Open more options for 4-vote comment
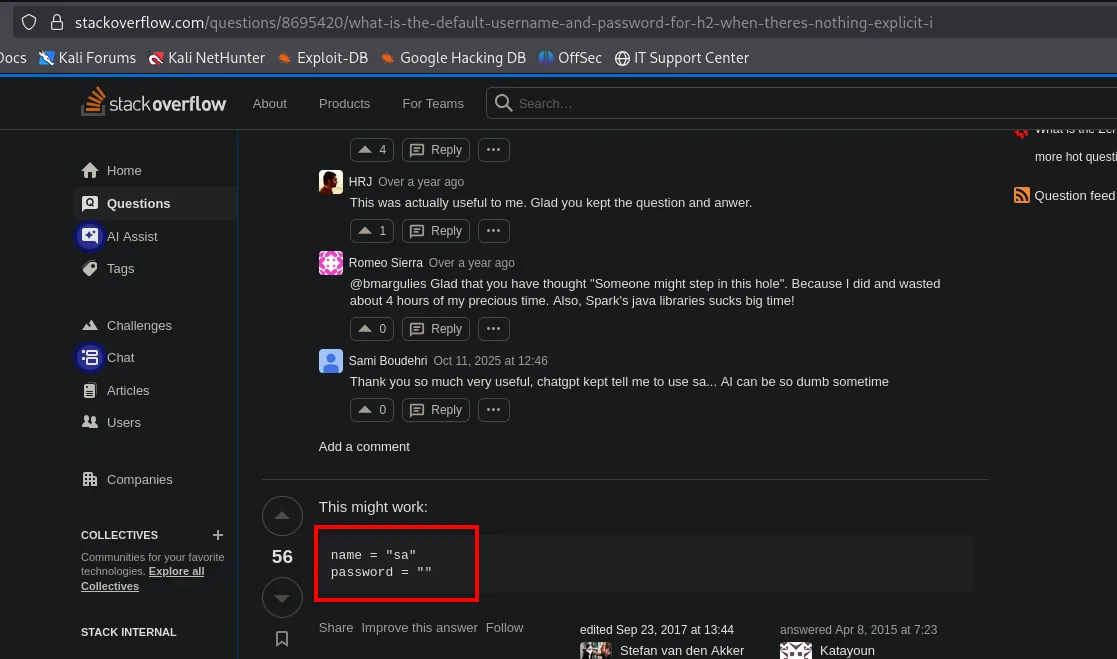The height and width of the screenshot is (659, 1117). [x=494, y=150]
